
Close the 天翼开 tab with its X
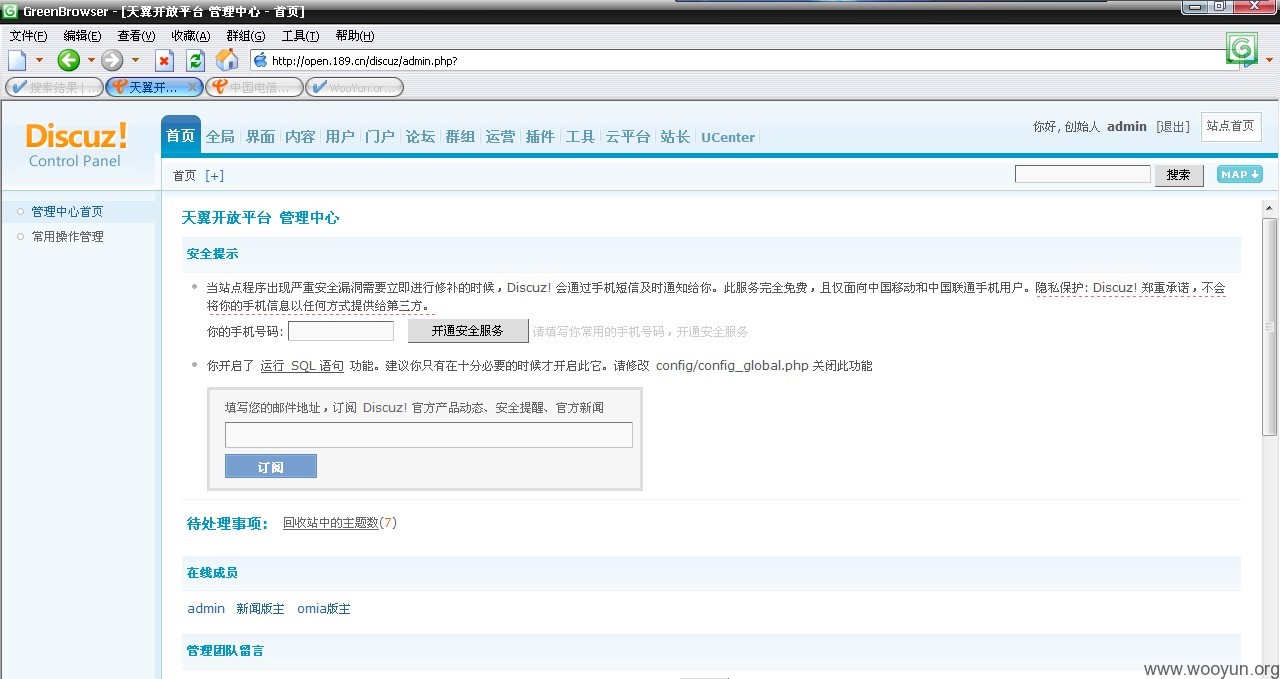click(x=193, y=87)
